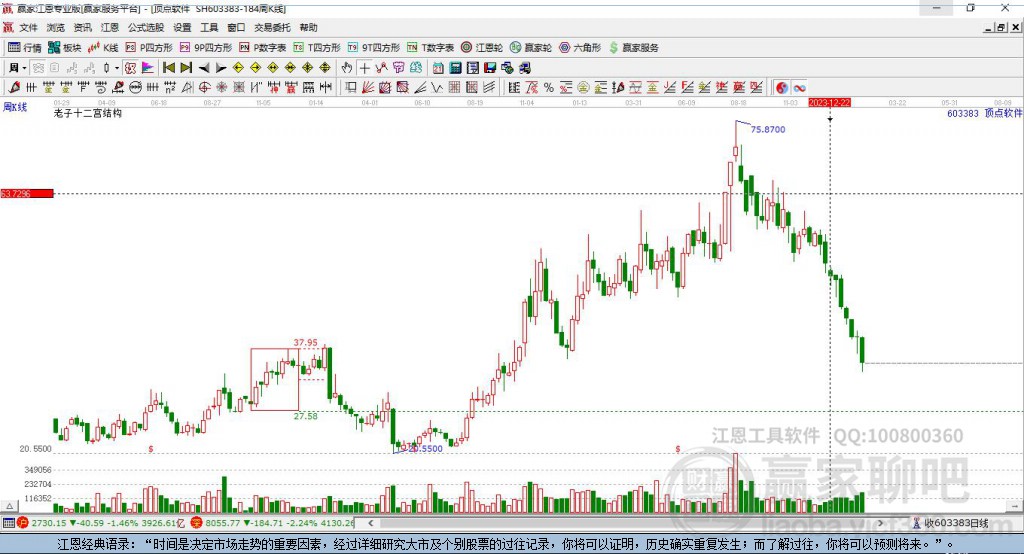Viewport: 1024px width, 554px height.
Task: Open the 文件 menu
Action: [29, 27]
